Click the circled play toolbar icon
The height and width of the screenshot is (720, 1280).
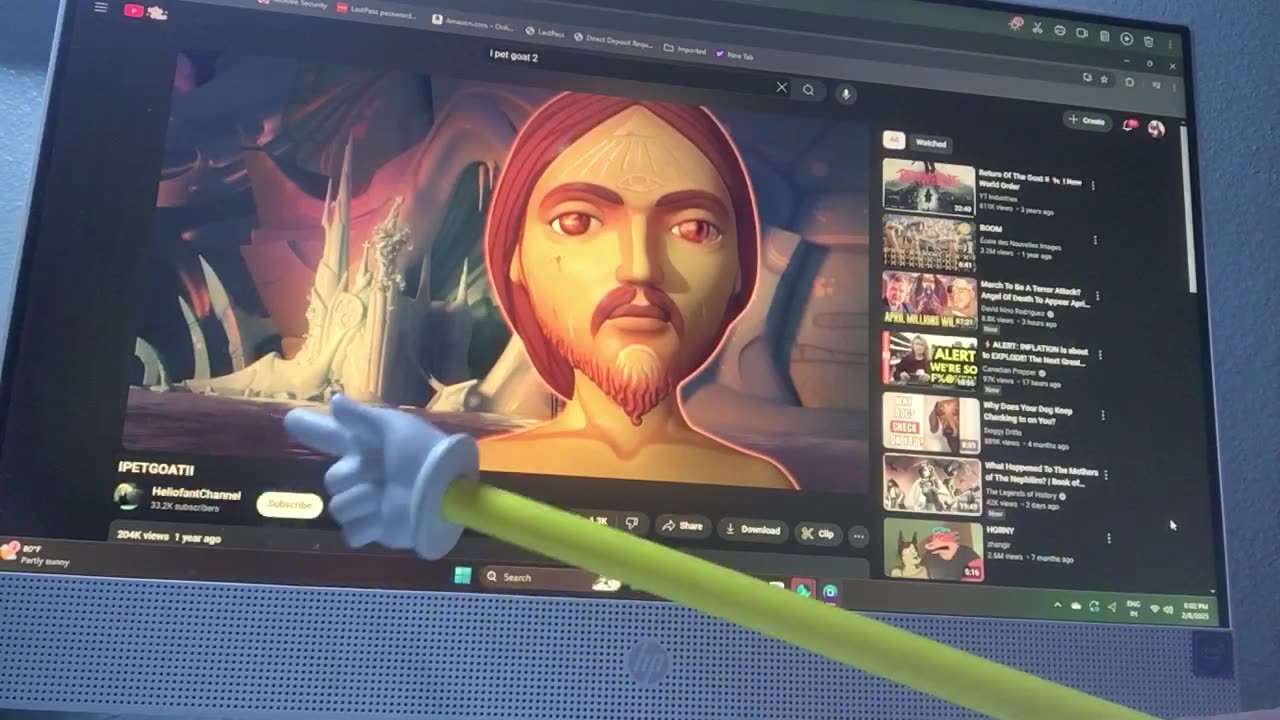[x=1126, y=38]
